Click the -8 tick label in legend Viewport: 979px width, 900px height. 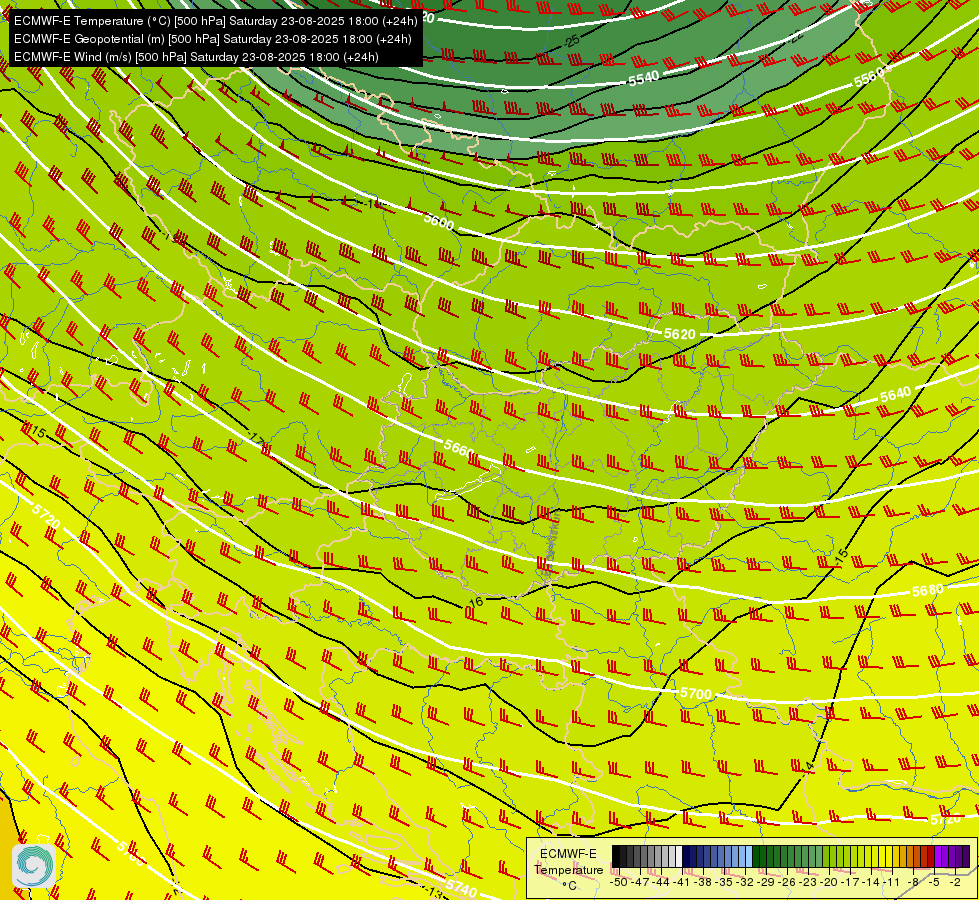(913, 882)
